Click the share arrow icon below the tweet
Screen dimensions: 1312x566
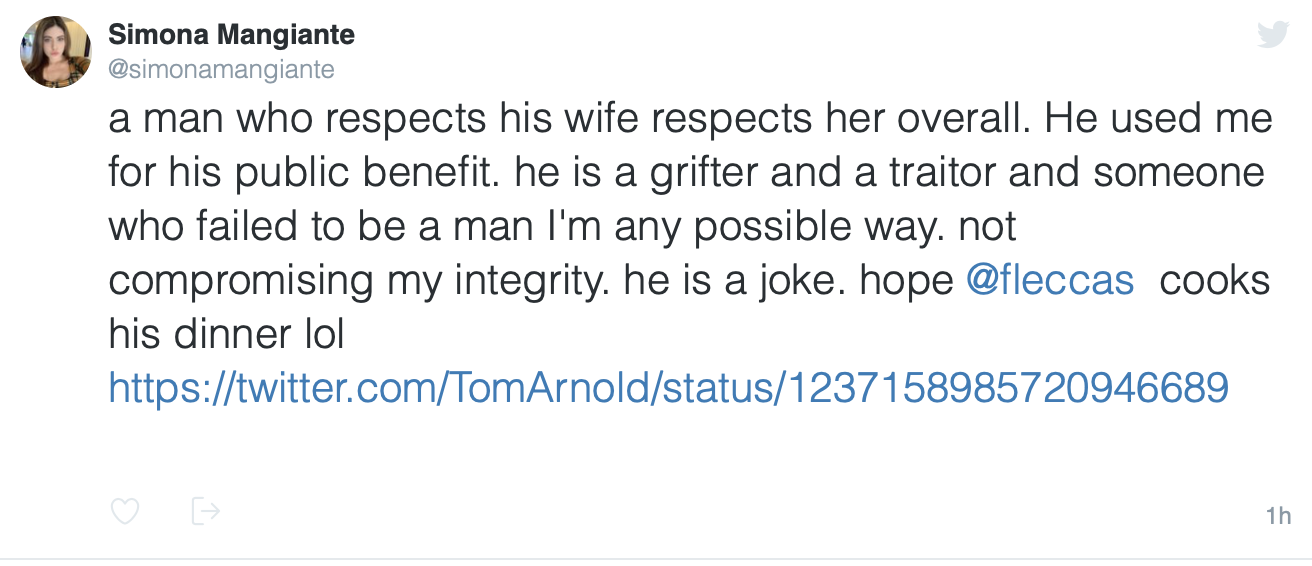tap(205, 511)
